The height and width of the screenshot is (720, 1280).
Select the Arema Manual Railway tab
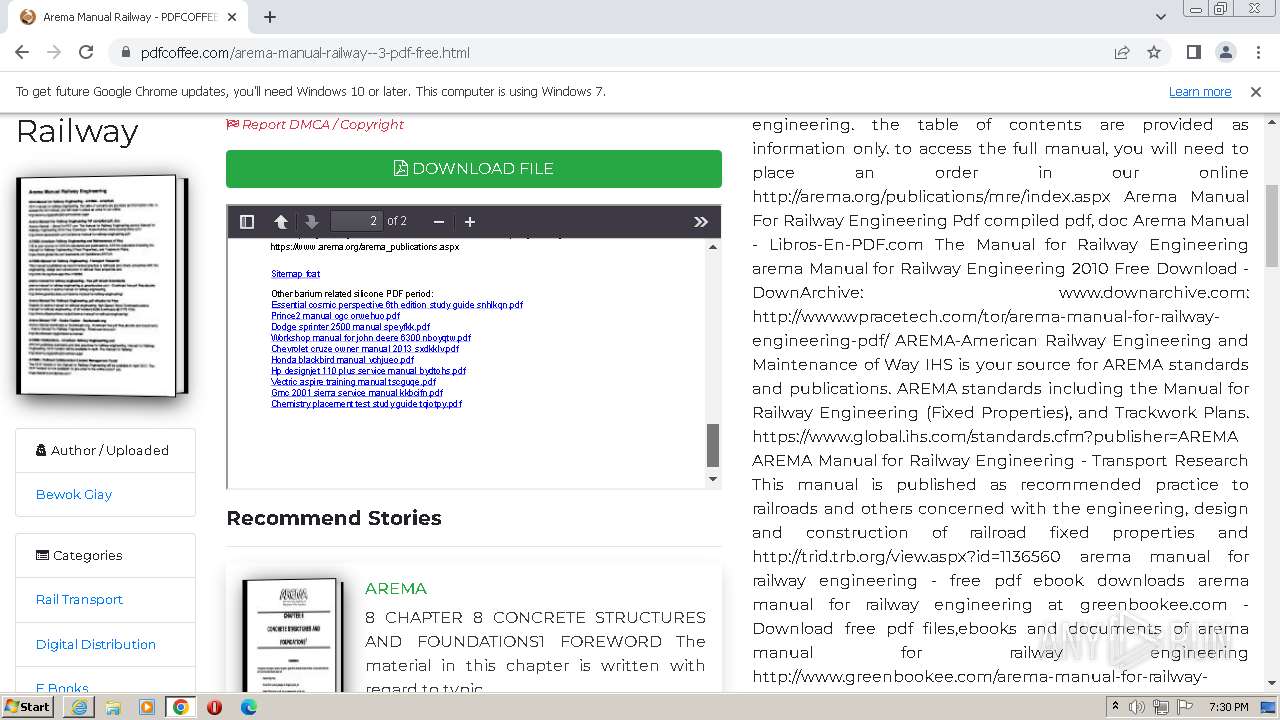[x=130, y=17]
